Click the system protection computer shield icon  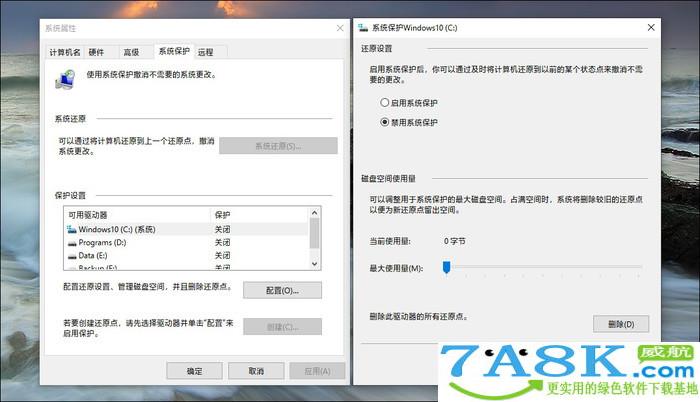click(x=66, y=80)
